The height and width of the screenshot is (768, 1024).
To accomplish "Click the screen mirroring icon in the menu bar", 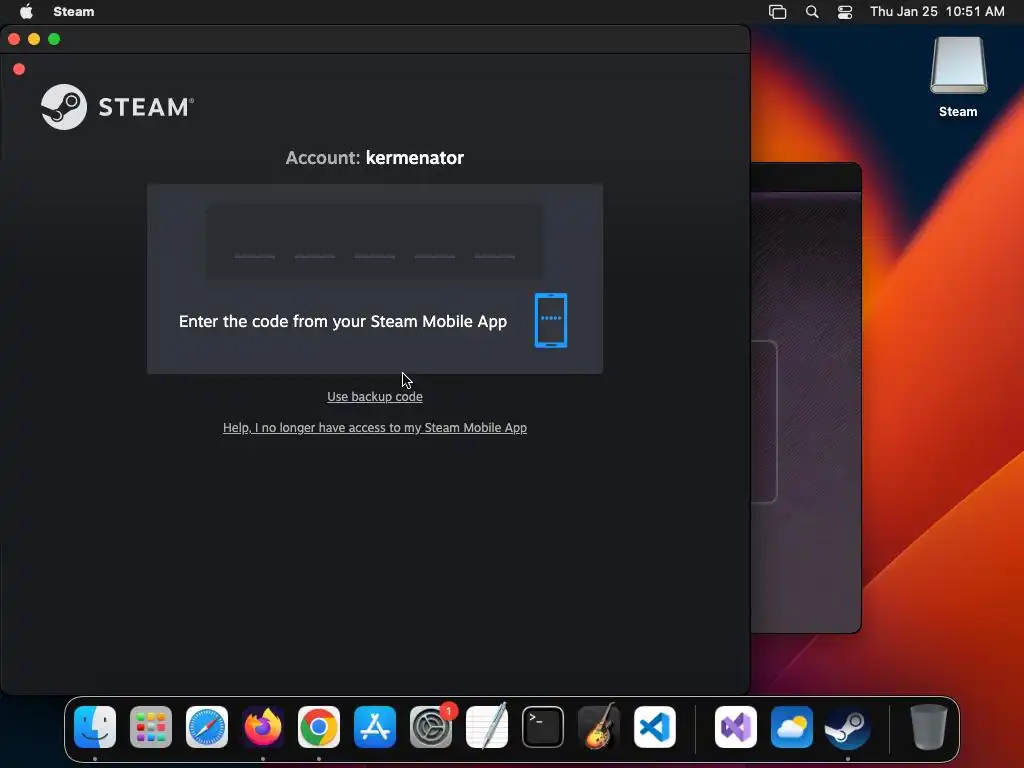I will [777, 12].
